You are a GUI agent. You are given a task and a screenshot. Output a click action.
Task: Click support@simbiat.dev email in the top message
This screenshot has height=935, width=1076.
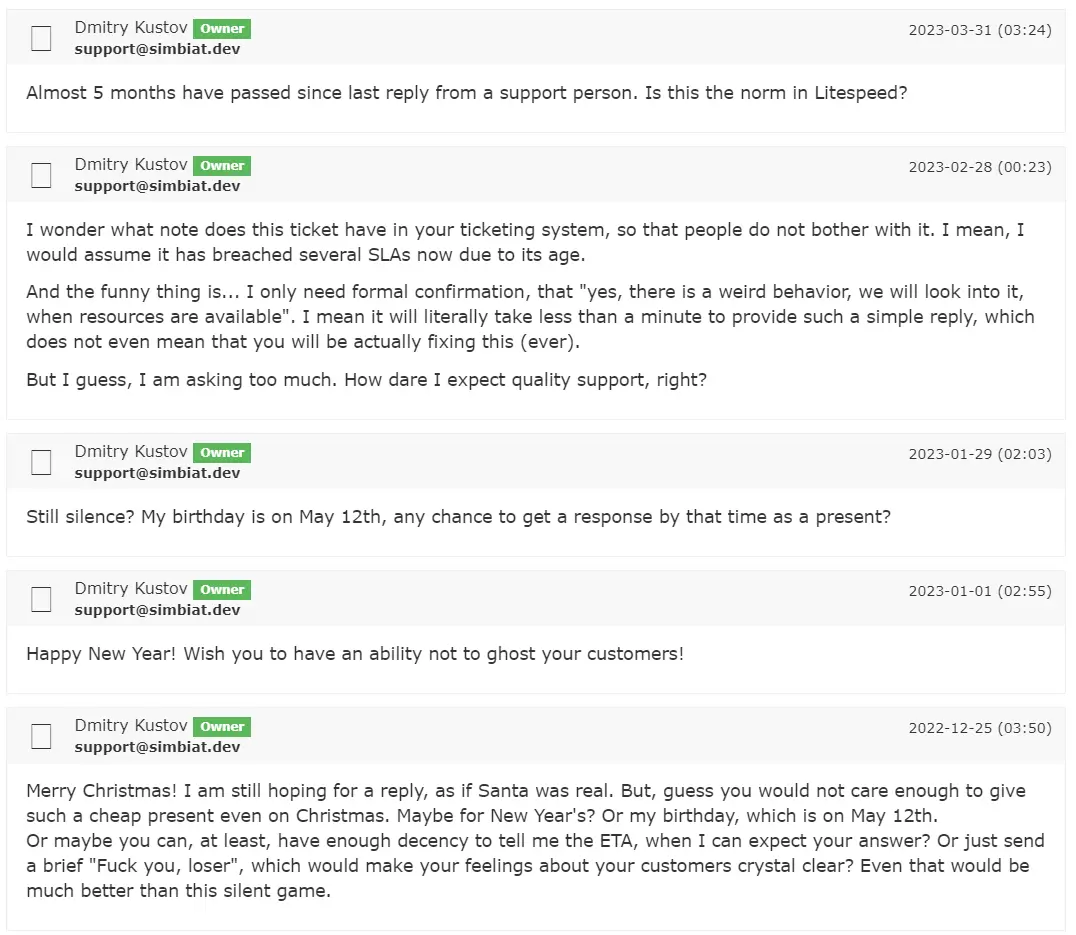(x=158, y=49)
